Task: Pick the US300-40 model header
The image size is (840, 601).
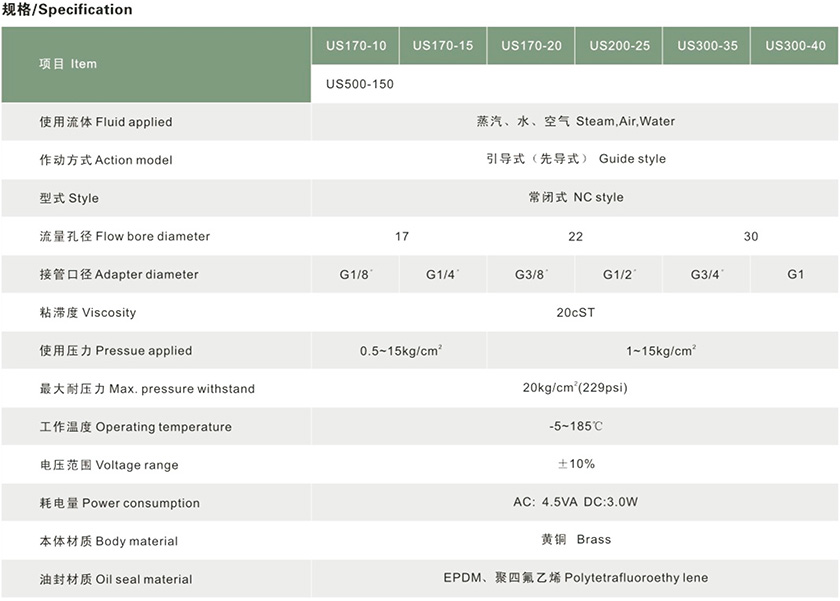Action: click(795, 46)
